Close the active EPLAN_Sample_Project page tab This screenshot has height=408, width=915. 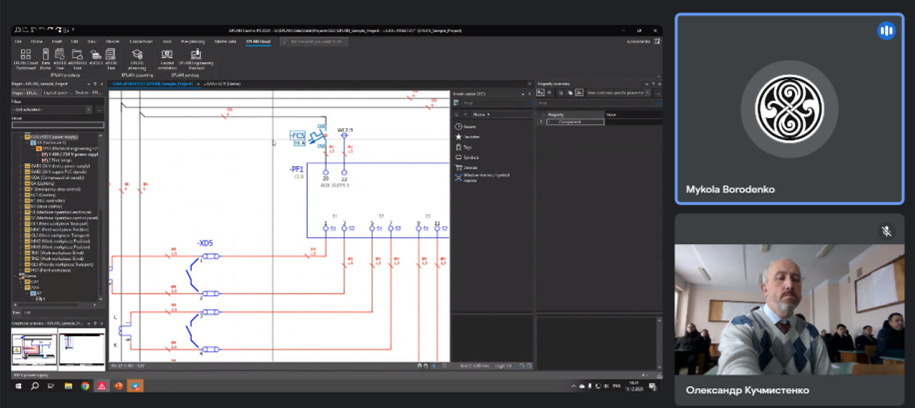(x=198, y=83)
